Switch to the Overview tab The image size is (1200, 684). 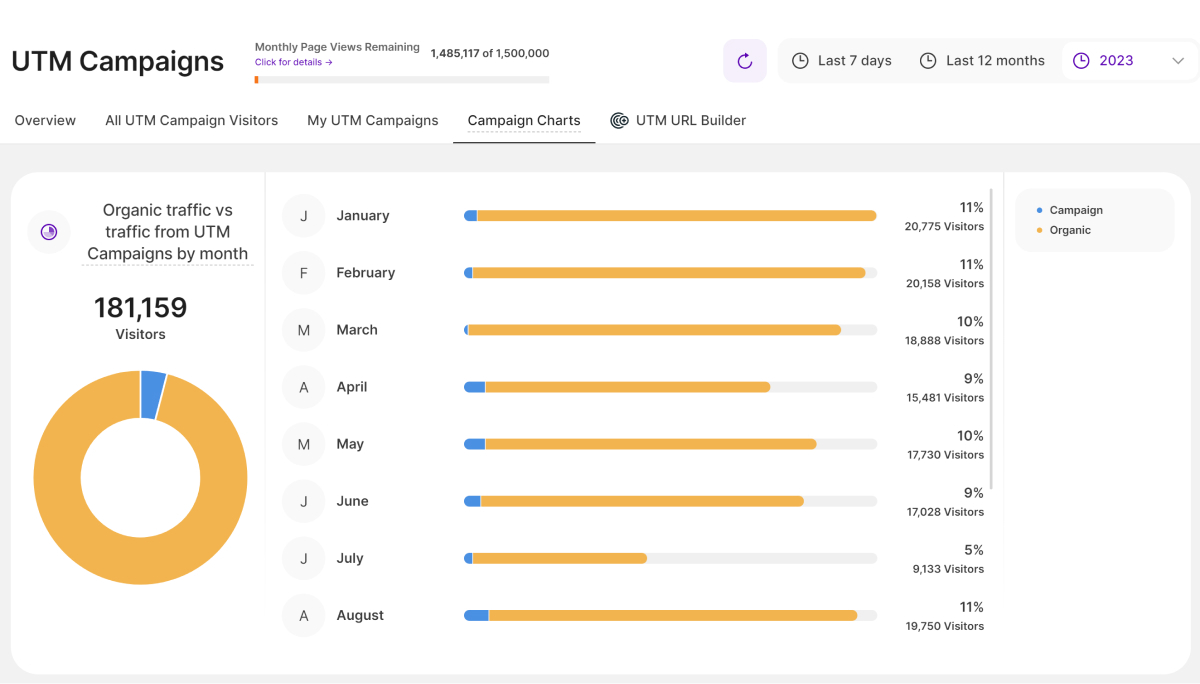[x=45, y=121]
